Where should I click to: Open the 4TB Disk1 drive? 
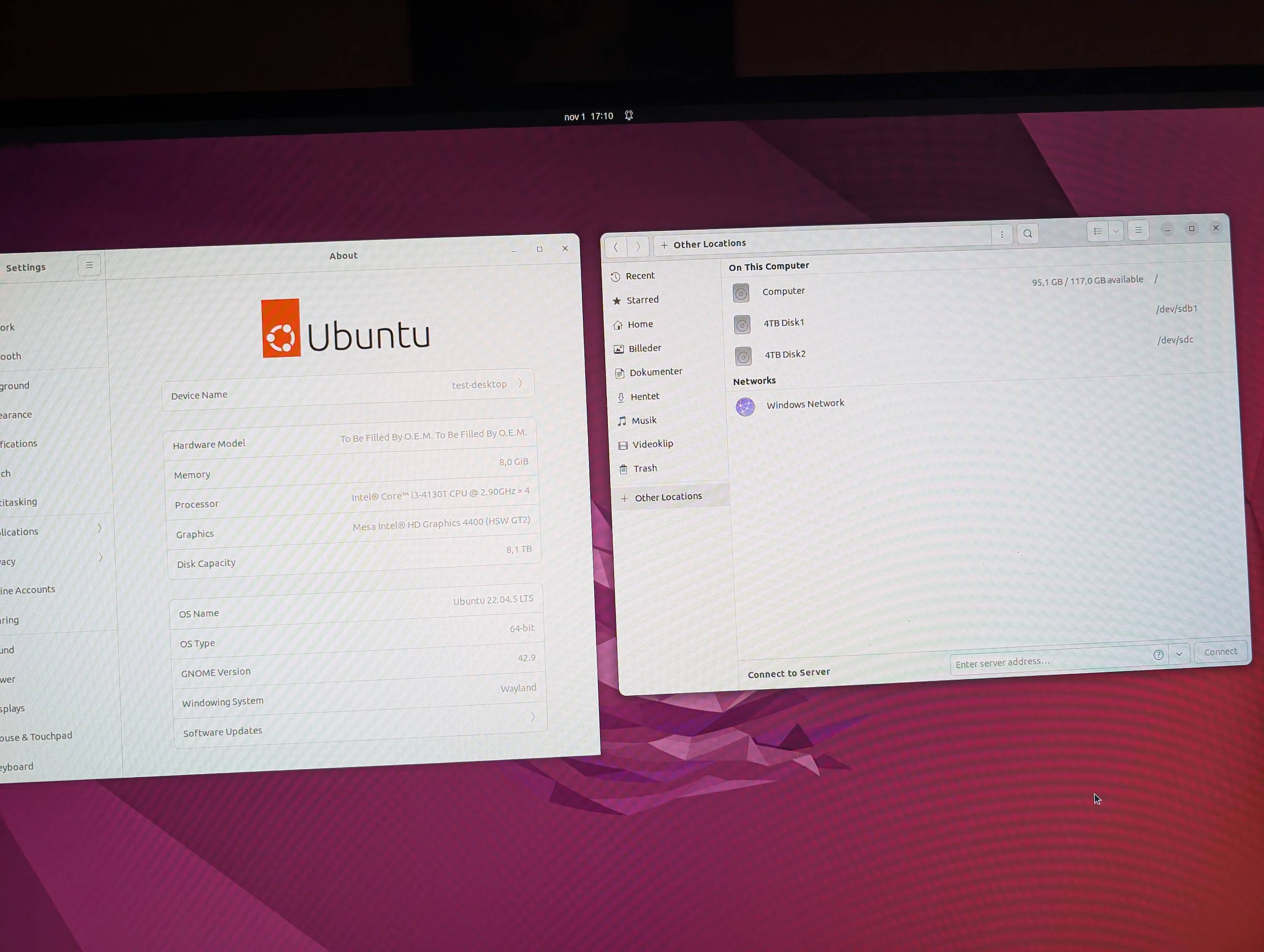tap(783, 323)
